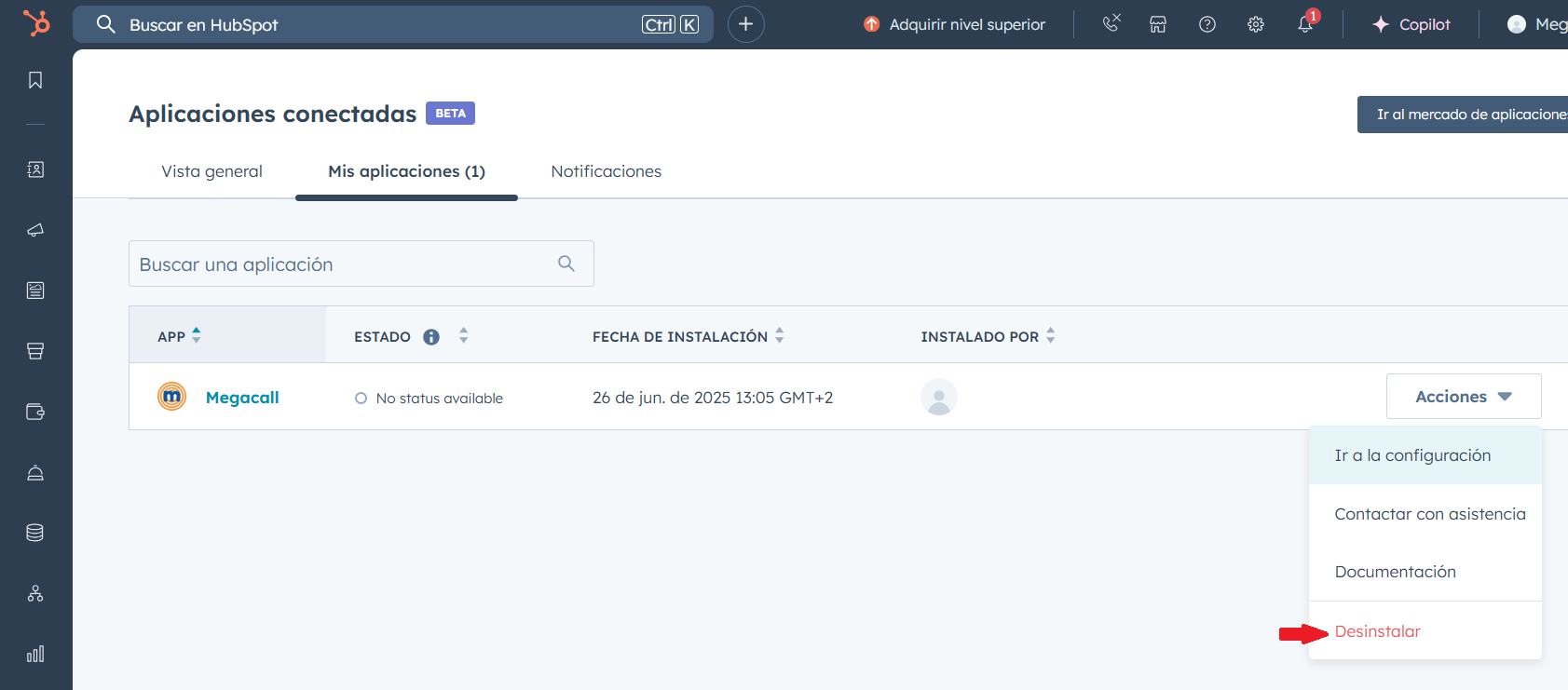Open the calling phone icon
The image size is (1568, 690).
(x=1111, y=24)
